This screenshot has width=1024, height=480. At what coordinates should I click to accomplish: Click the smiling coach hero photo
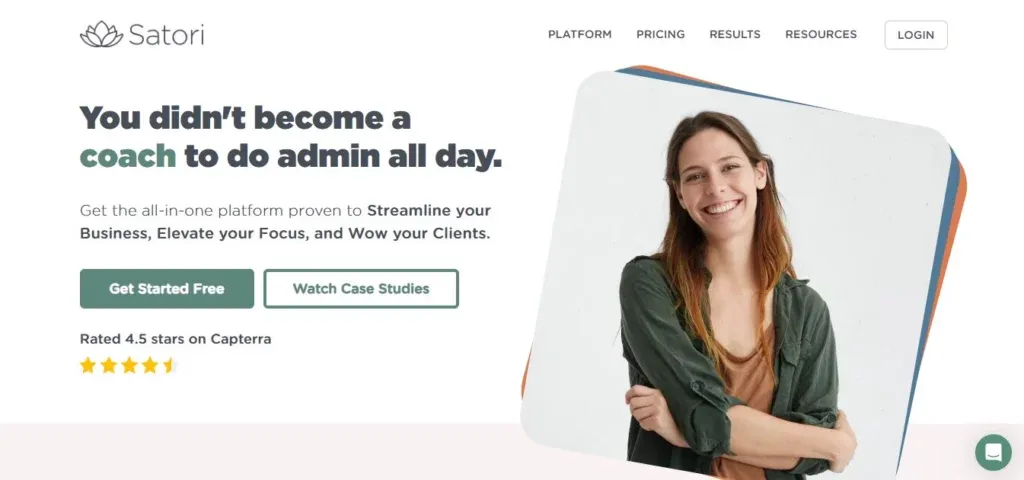coord(735,274)
